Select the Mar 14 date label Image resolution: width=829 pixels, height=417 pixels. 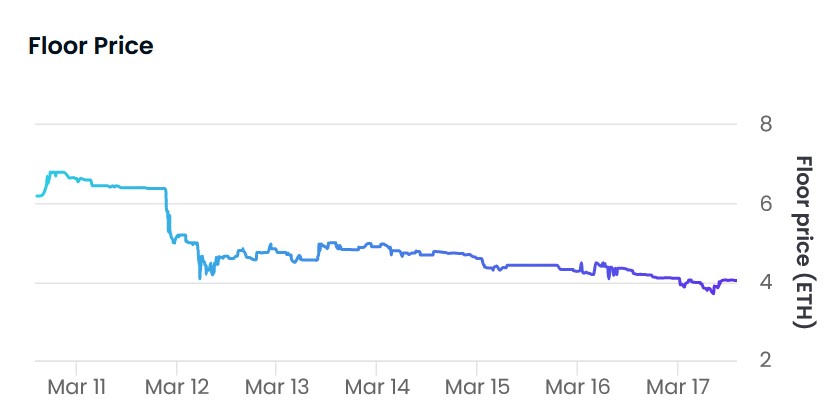point(377,387)
